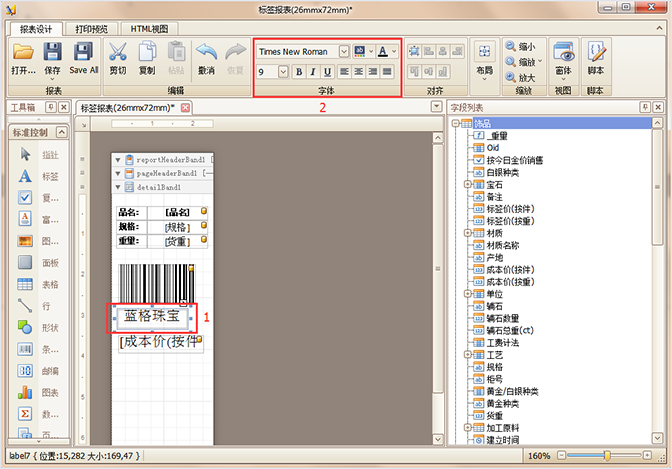Click the Save All (Save All) ribbon button
Screen dimensions: 672x469
pos(84,57)
